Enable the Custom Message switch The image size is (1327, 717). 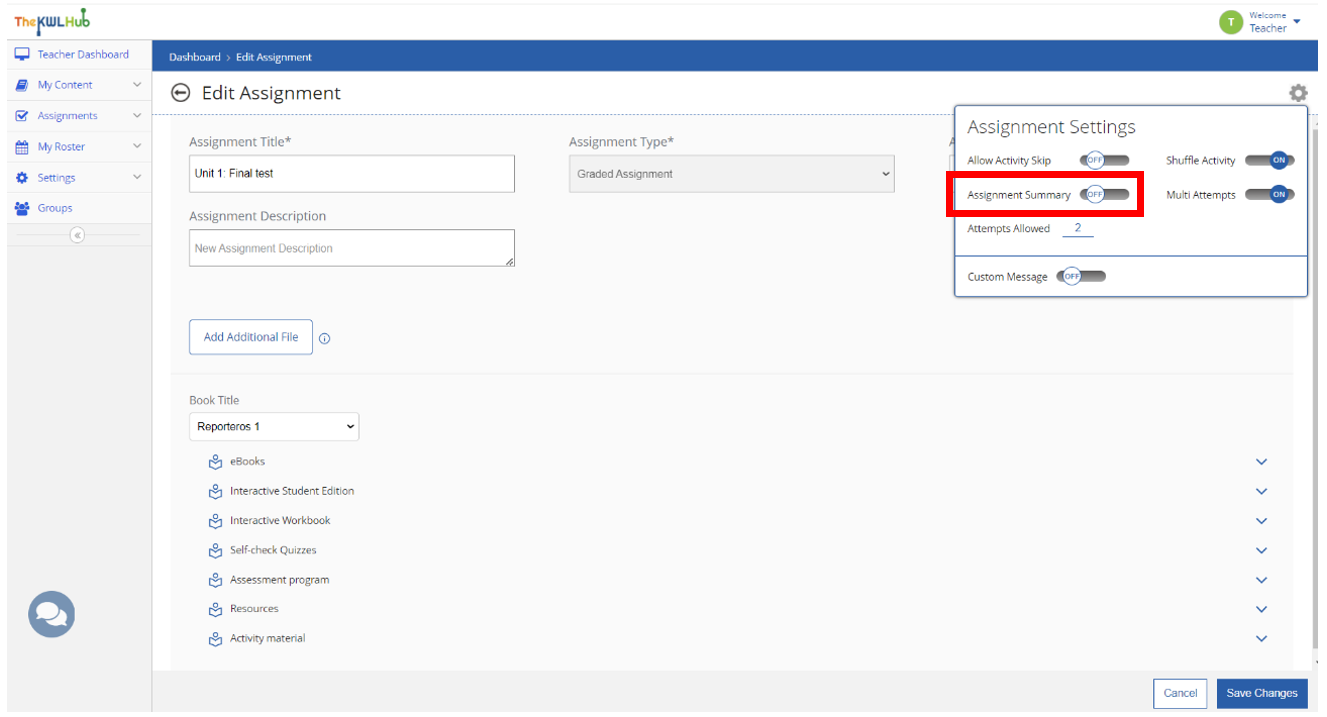(x=1082, y=277)
